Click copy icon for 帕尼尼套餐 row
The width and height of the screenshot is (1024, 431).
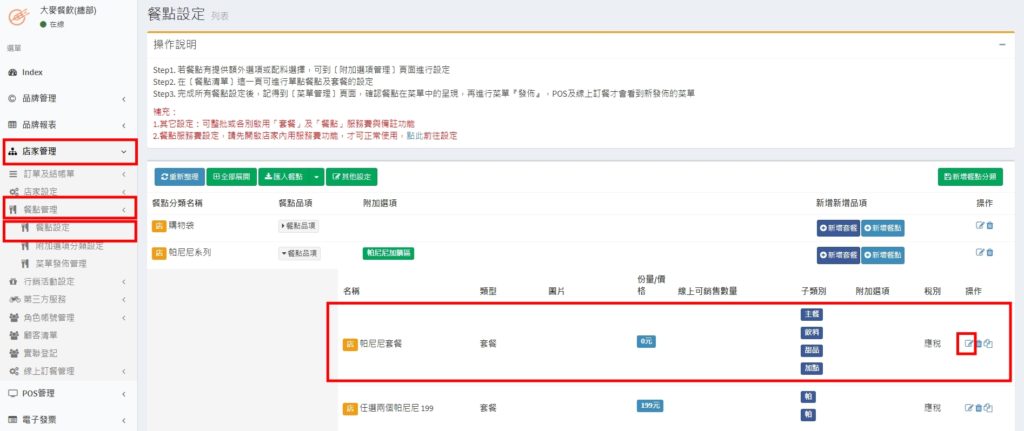989,344
